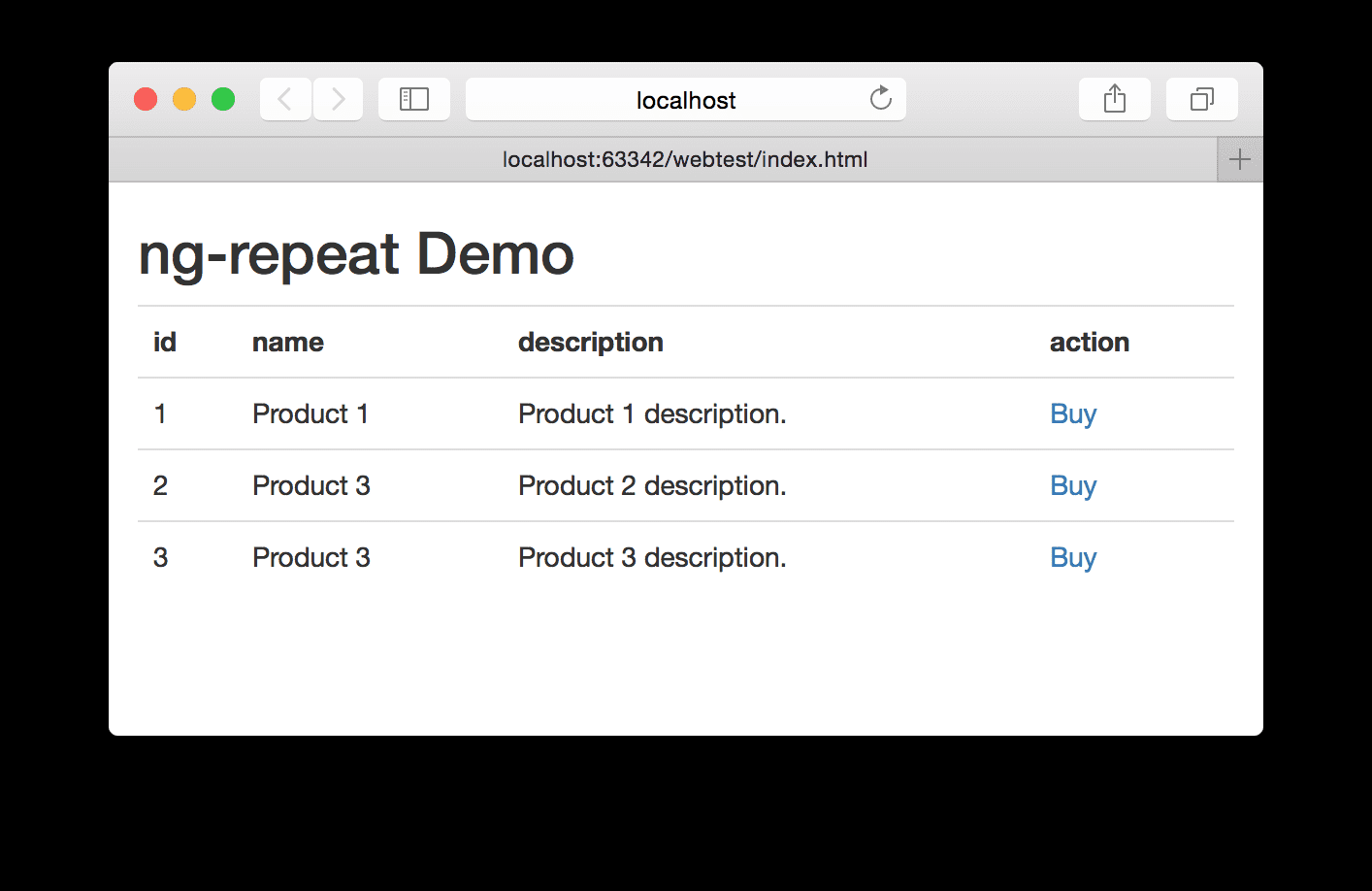Click Buy for Product 3 description row
This screenshot has width=1372, height=891.
(1073, 558)
